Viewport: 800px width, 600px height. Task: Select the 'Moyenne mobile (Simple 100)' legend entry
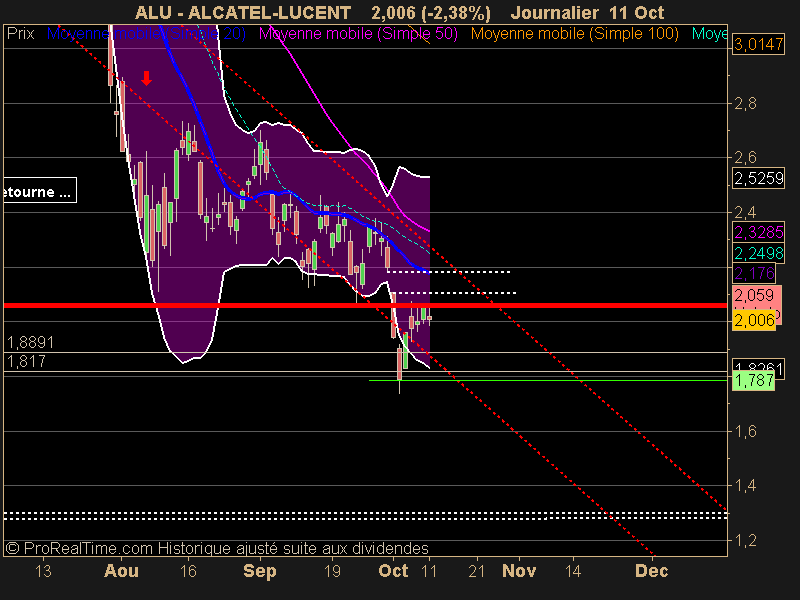click(x=574, y=34)
